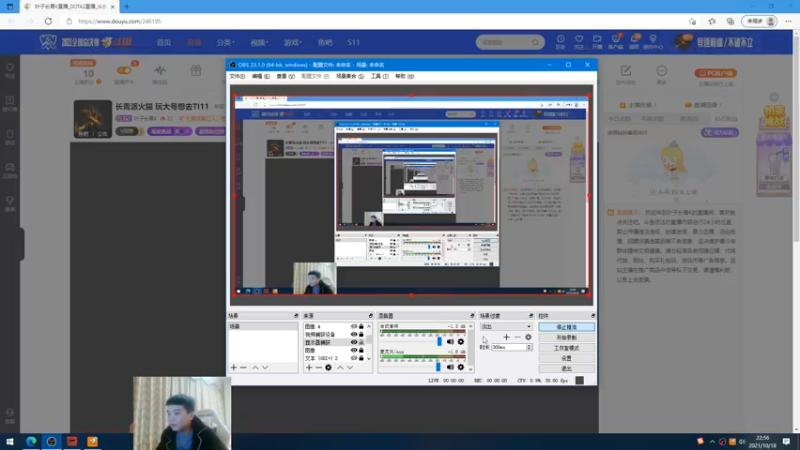Click the transition duration 300ms field
Viewport: 800px width, 450px height.
508,347
